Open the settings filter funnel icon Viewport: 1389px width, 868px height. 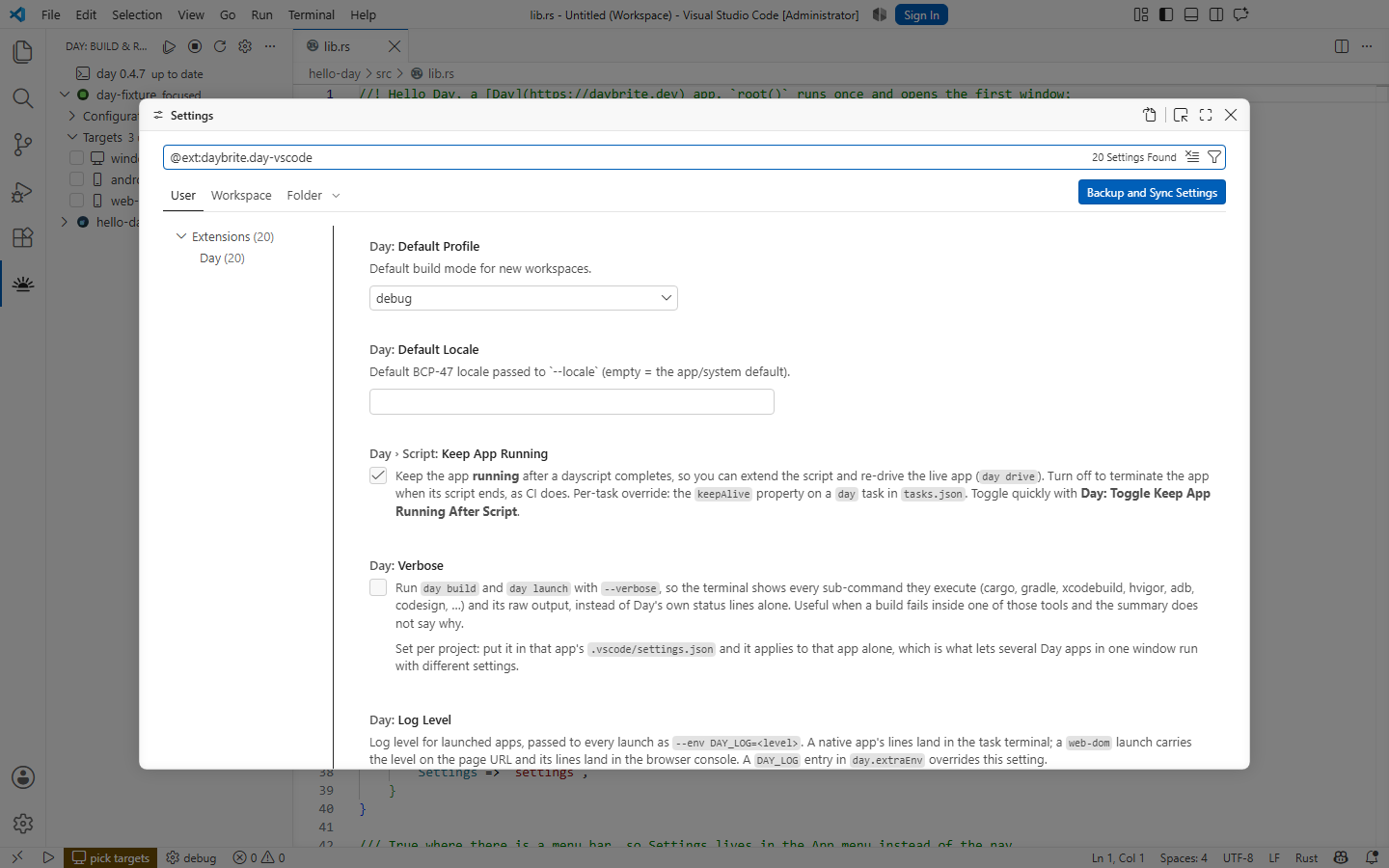coord(1214,157)
